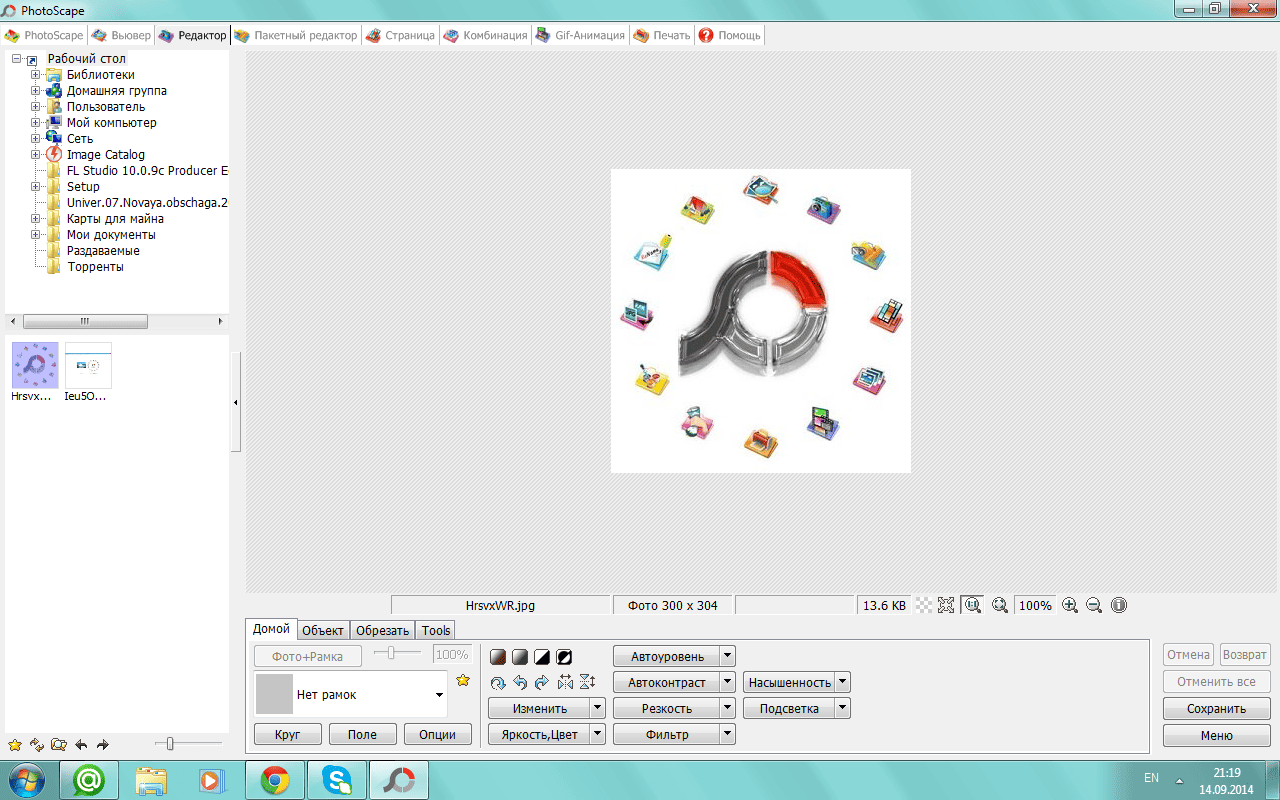Switch to the Печать tab
The width and height of the screenshot is (1280, 800).
[662, 35]
